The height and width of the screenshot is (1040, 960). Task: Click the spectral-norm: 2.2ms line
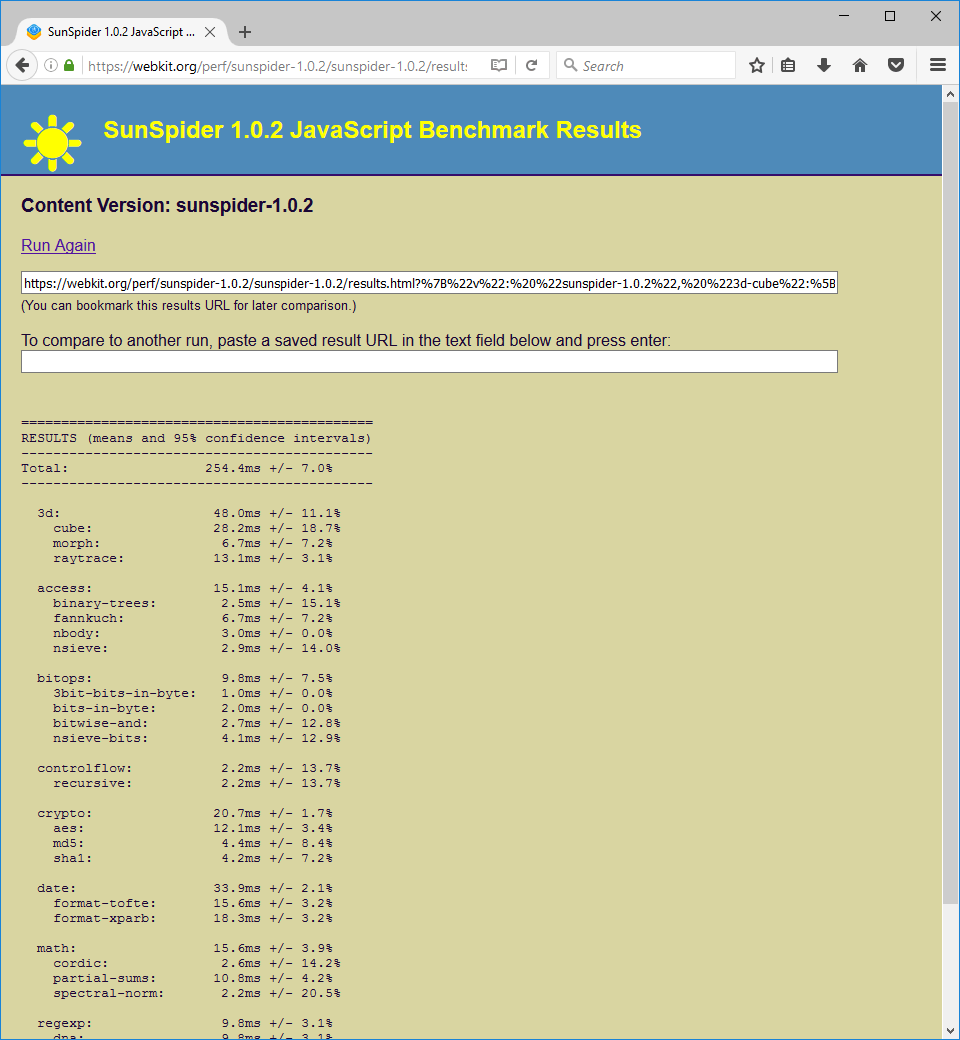click(197, 993)
